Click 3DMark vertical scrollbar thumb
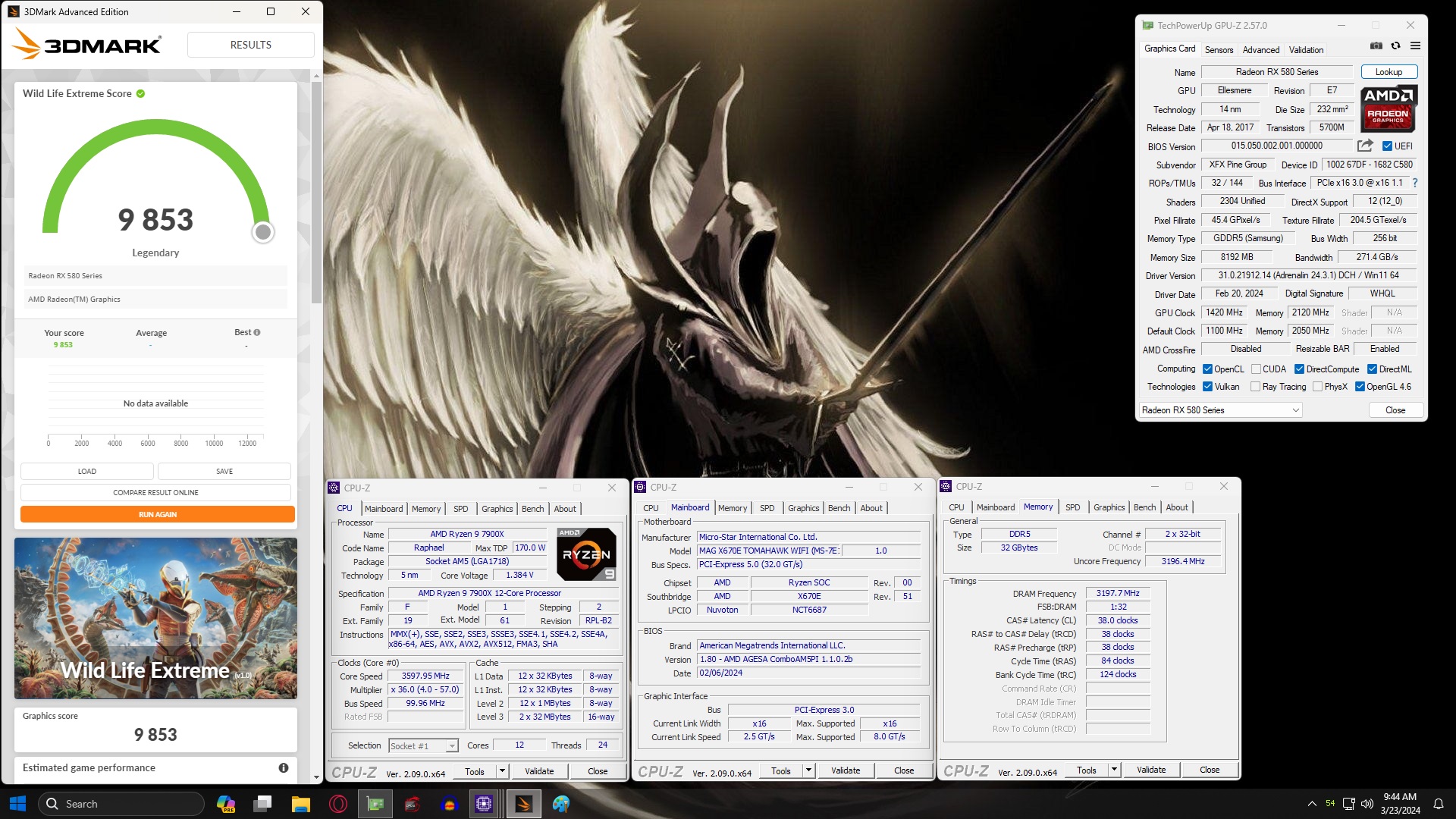 click(x=316, y=193)
